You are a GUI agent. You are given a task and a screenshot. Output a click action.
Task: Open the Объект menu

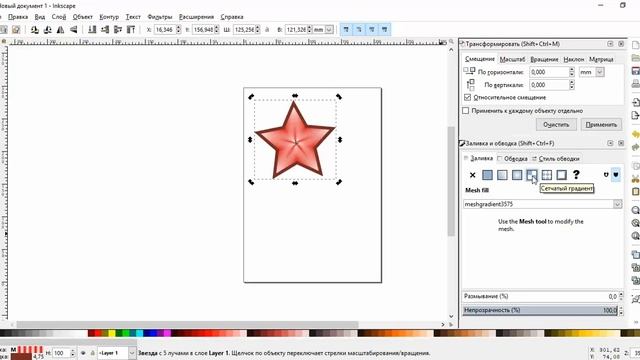[82, 17]
